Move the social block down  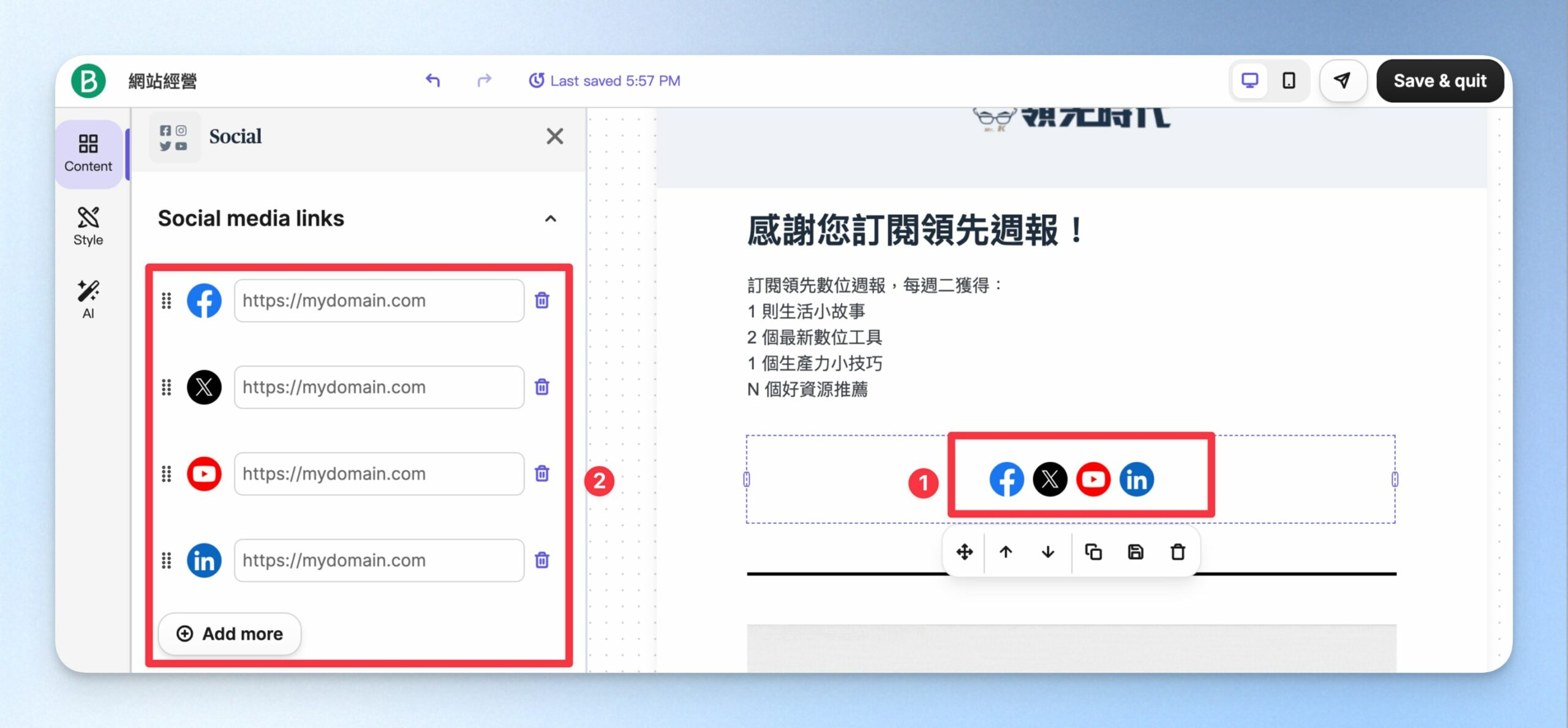[x=1048, y=552]
